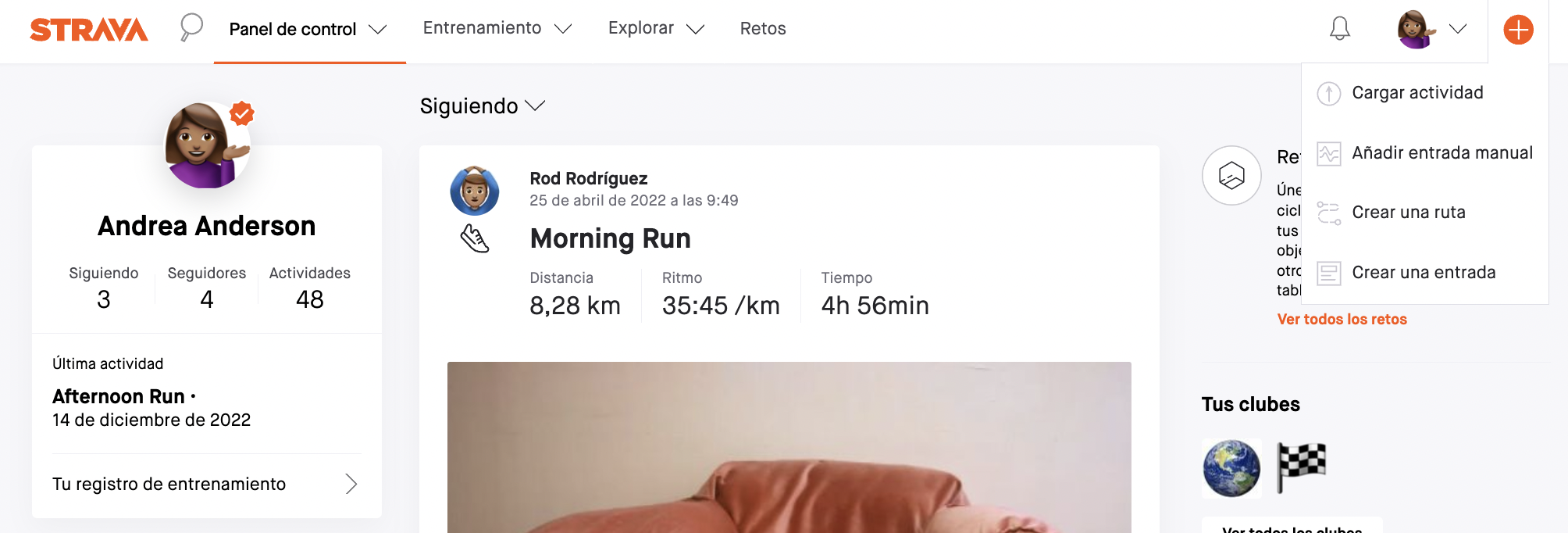View the Siguiendo count of 3
Image resolution: width=1568 pixels, height=533 pixels.
[x=104, y=300]
